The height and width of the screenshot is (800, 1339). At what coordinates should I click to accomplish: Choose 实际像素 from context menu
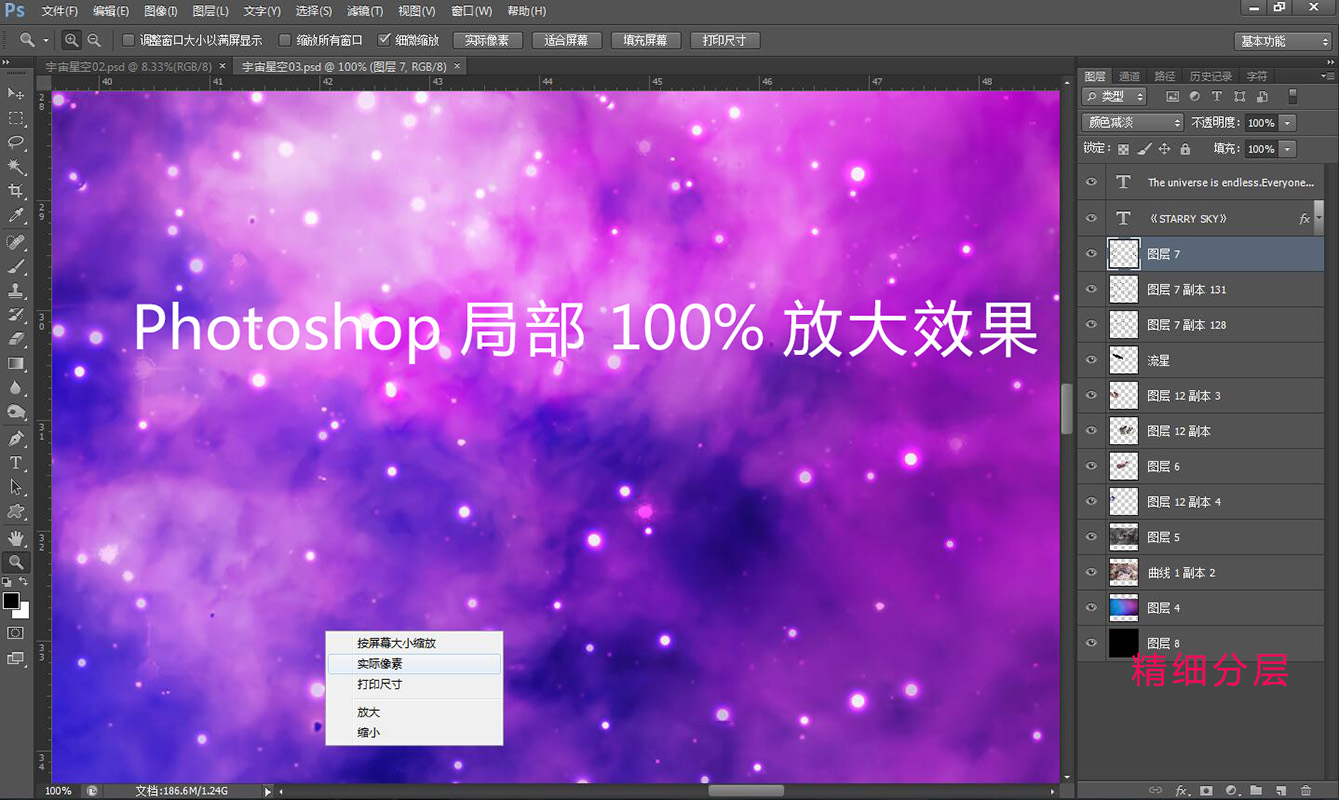click(414, 664)
